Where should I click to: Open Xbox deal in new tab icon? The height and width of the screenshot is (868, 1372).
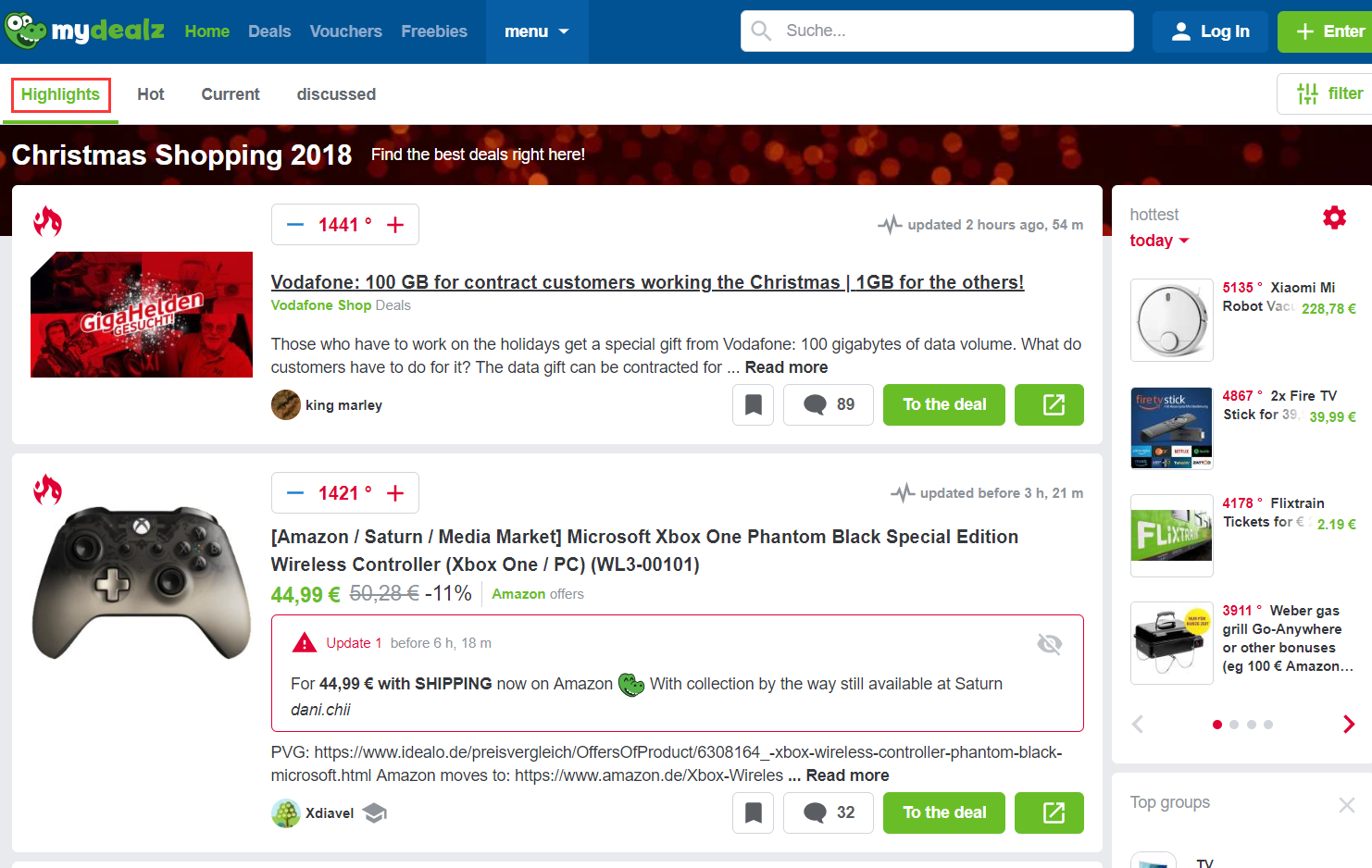tap(1049, 812)
